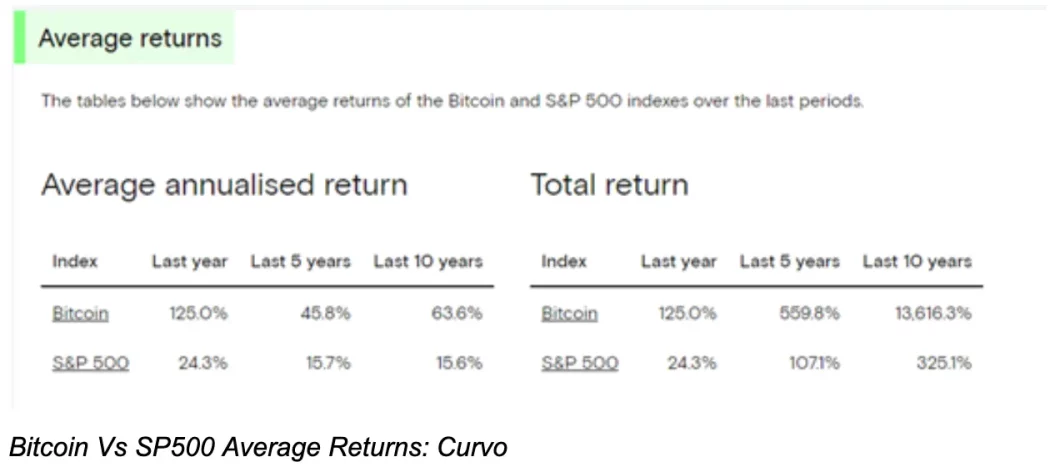Select Bitcoin's 13,616.3% total return cell

pyautogui.click(x=932, y=314)
